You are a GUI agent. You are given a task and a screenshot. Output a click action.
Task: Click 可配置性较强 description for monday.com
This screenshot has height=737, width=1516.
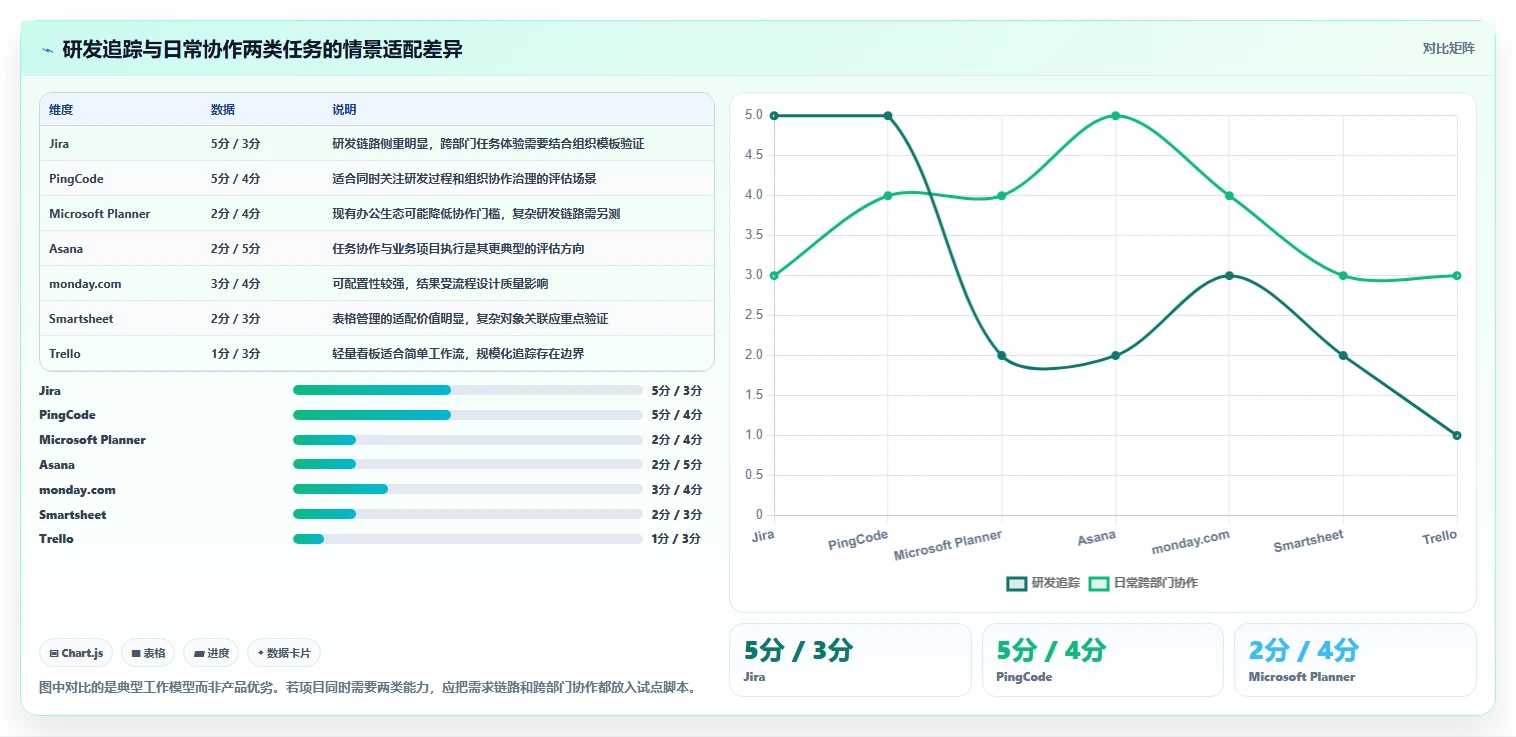[440, 284]
